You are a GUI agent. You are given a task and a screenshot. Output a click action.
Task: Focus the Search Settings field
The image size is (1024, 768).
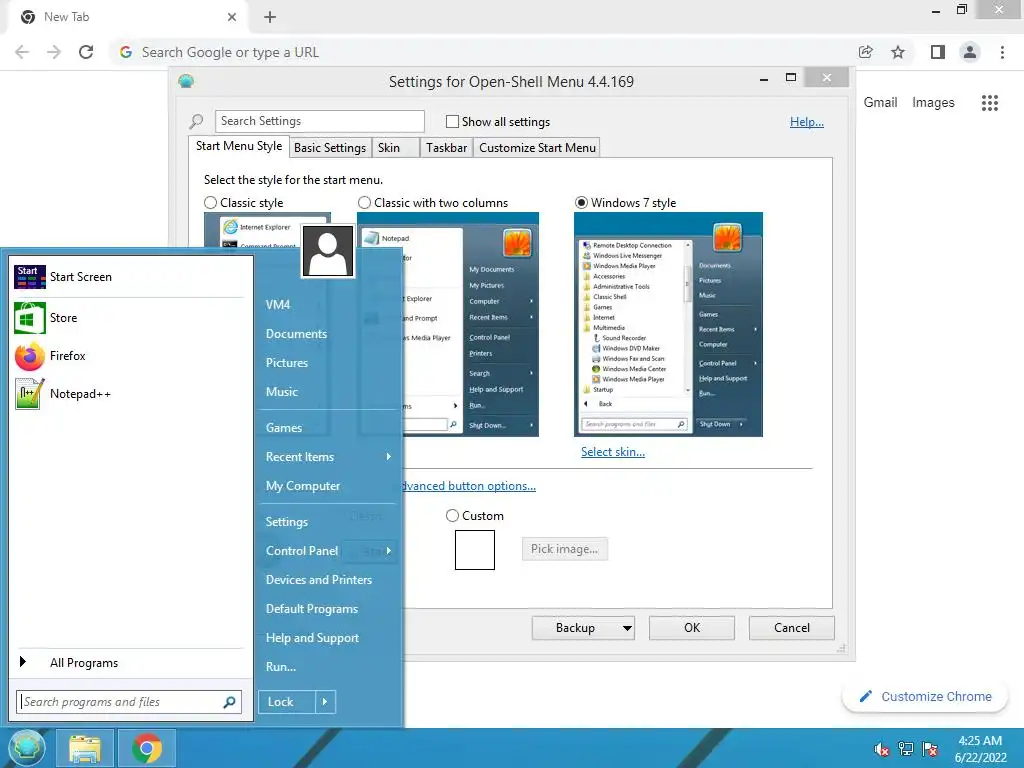[x=319, y=121]
